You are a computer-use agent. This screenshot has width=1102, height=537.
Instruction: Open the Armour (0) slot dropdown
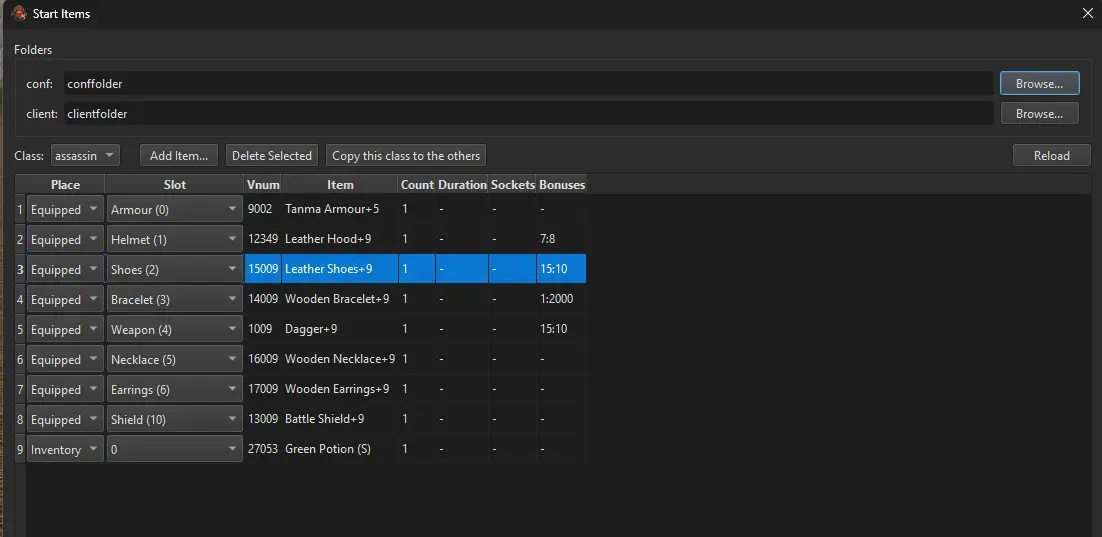174,209
